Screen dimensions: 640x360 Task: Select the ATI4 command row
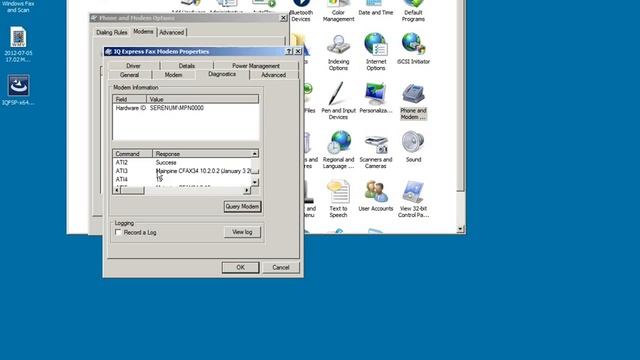click(x=182, y=179)
